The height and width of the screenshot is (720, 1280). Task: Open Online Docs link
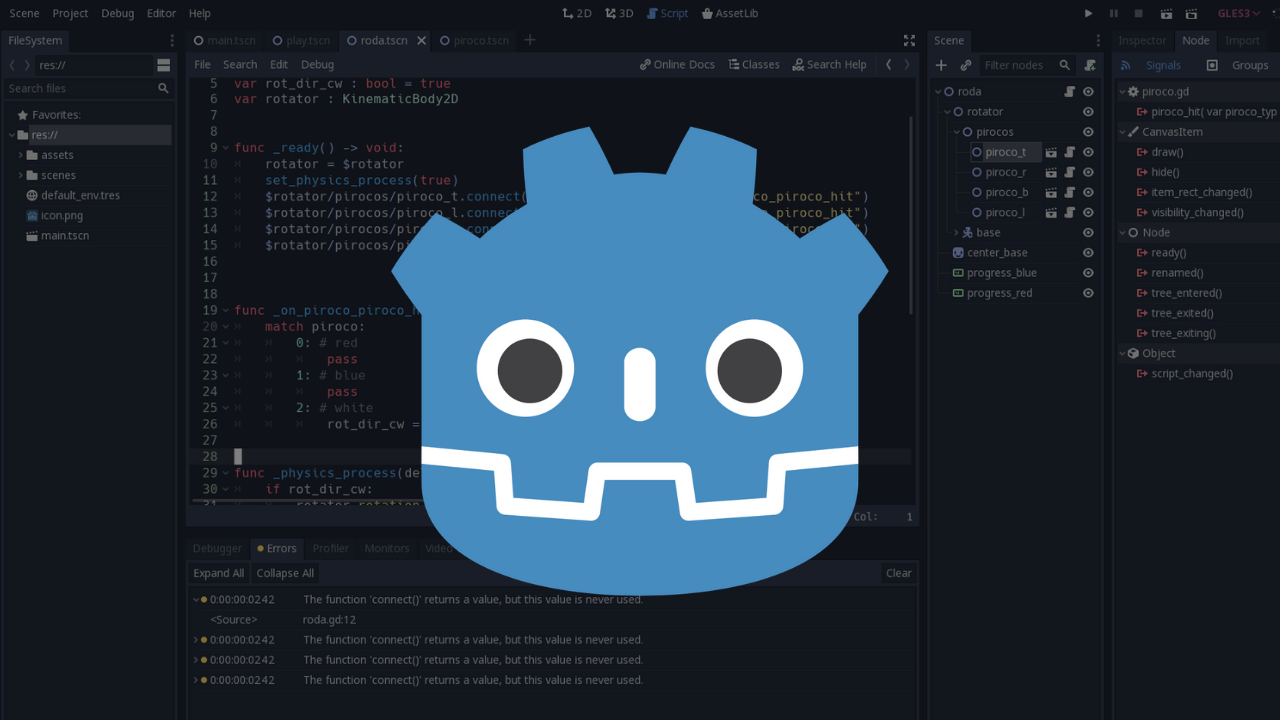coord(677,64)
